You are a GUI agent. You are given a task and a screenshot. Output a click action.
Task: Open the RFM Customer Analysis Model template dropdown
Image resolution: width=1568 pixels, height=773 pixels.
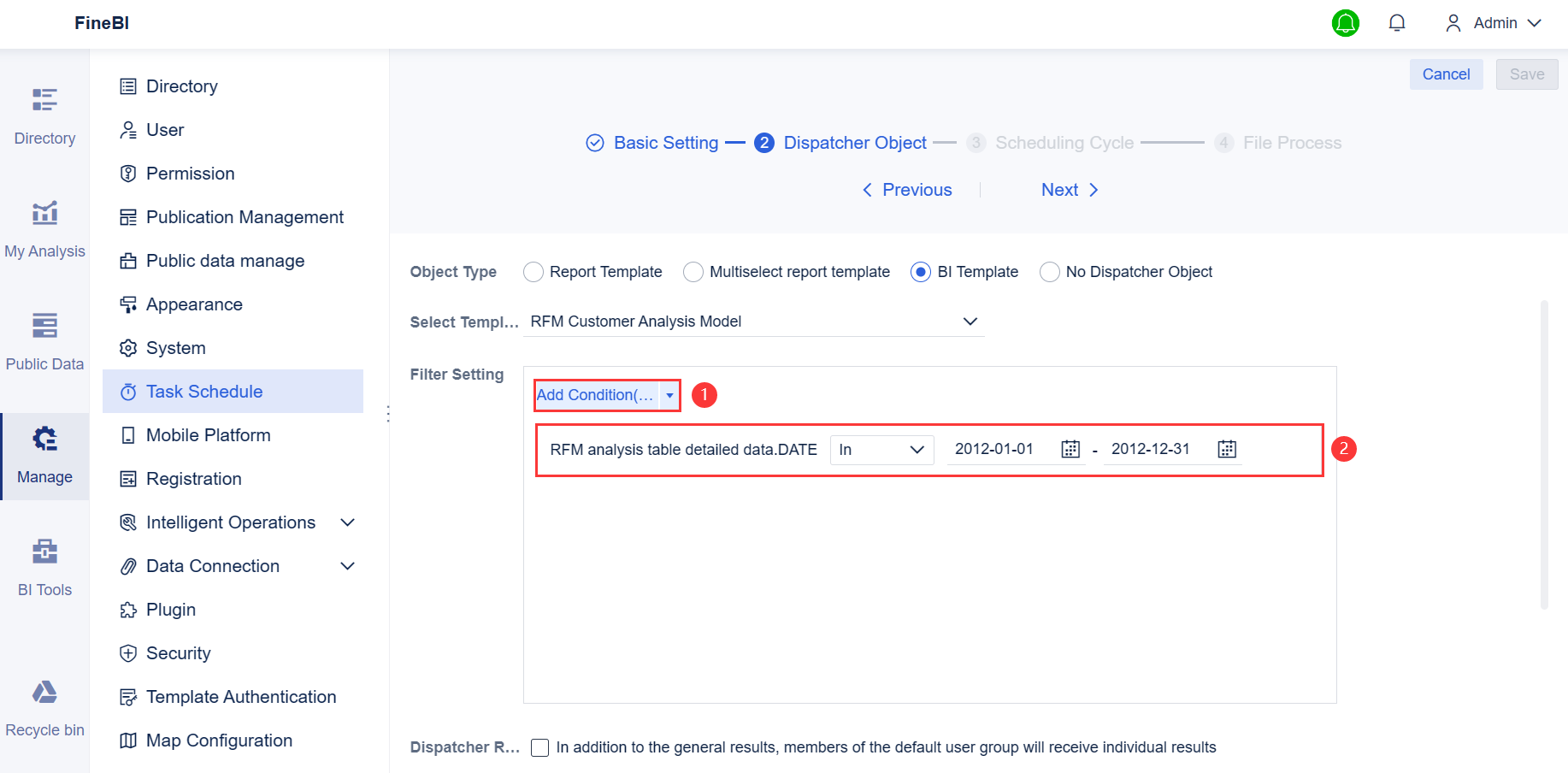pyautogui.click(x=970, y=322)
